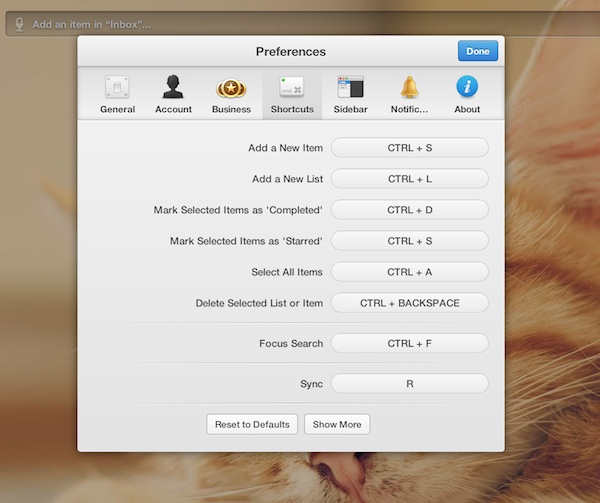Click the Preferences title text
The width and height of the screenshot is (600, 503).
click(x=291, y=52)
